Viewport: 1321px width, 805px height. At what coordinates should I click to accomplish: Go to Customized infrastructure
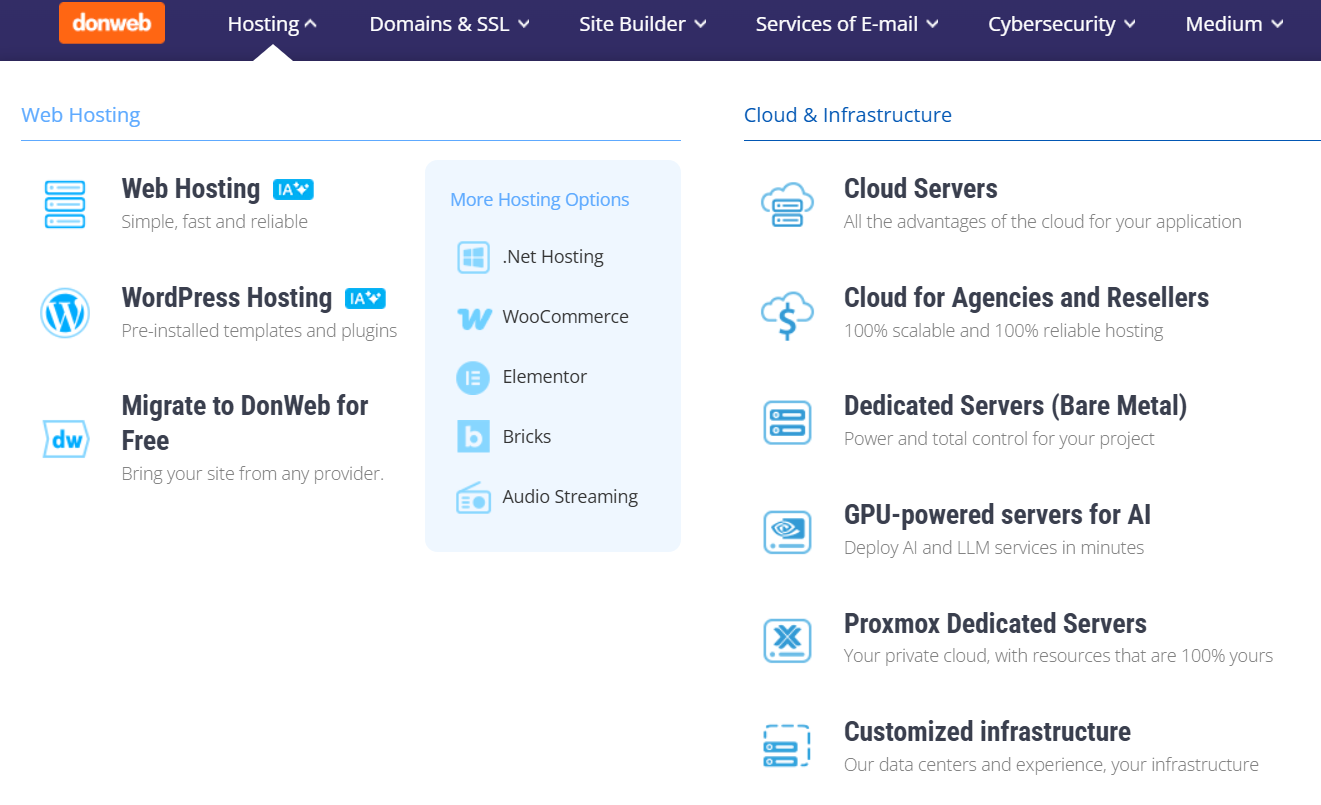(x=987, y=732)
